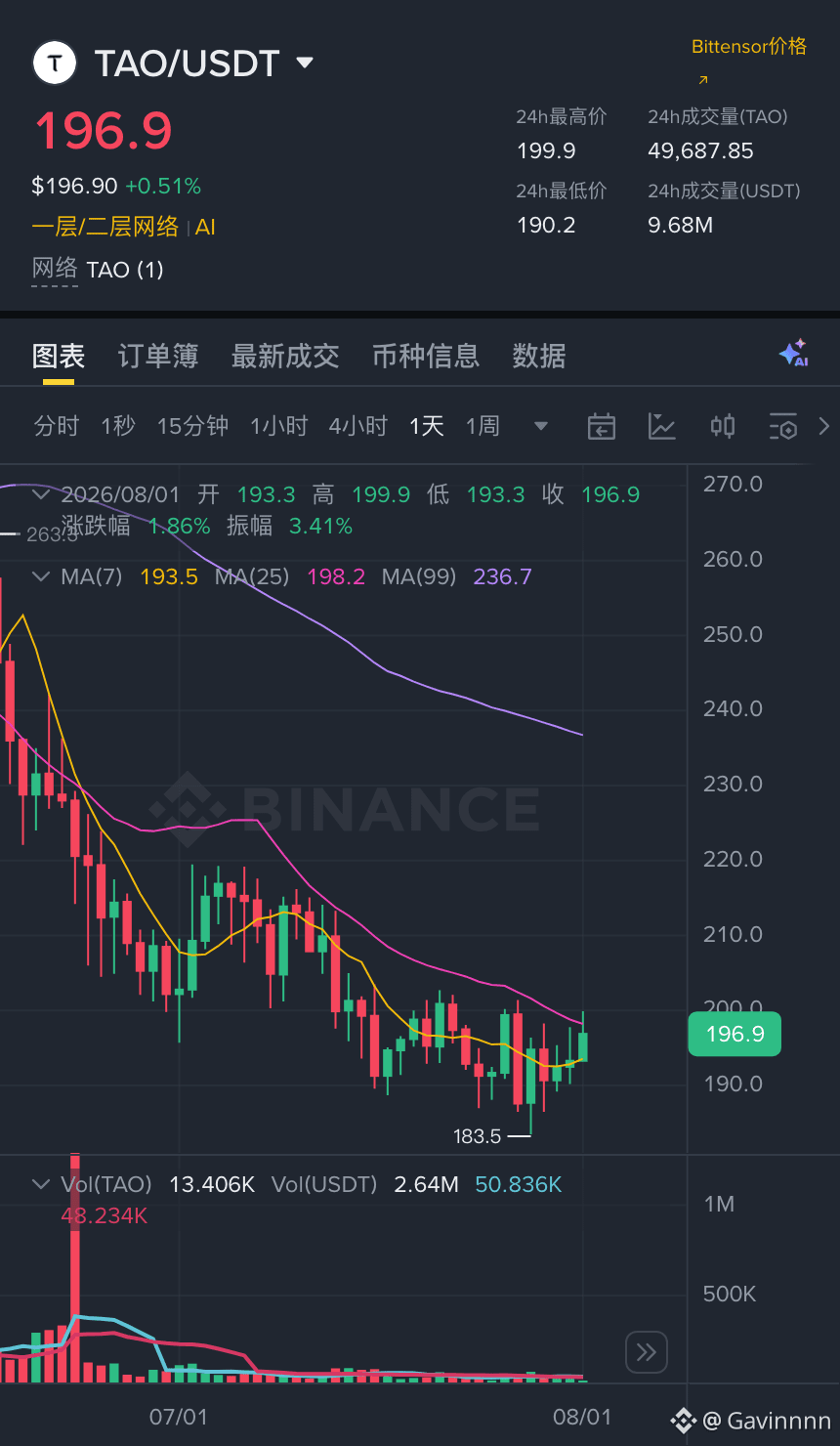Expand more time interval options triangle
840x1446 pixels.
pos(540,426)
